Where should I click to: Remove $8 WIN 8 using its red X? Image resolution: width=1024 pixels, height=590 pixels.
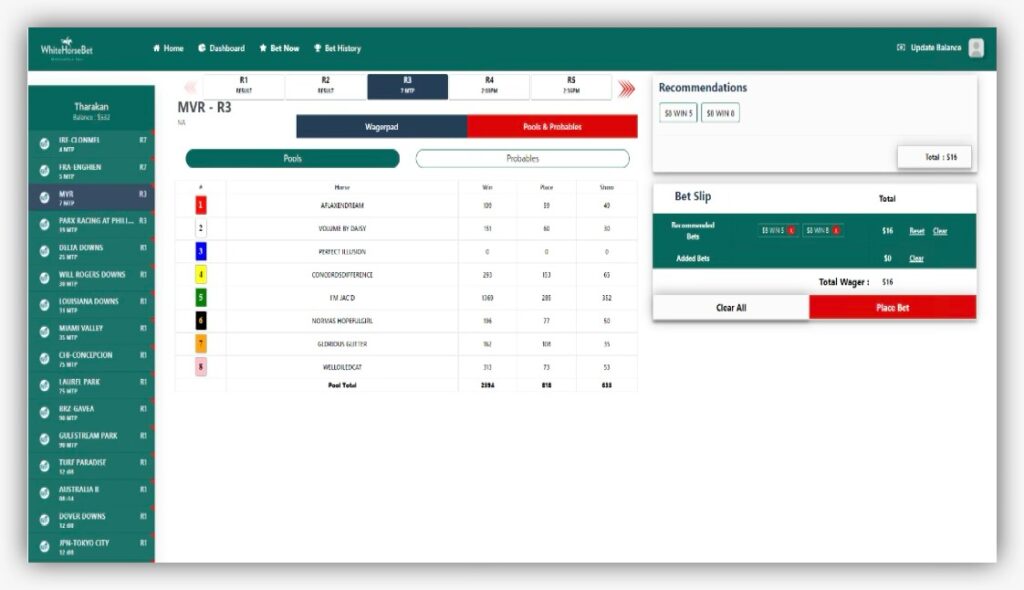point(836,231)
